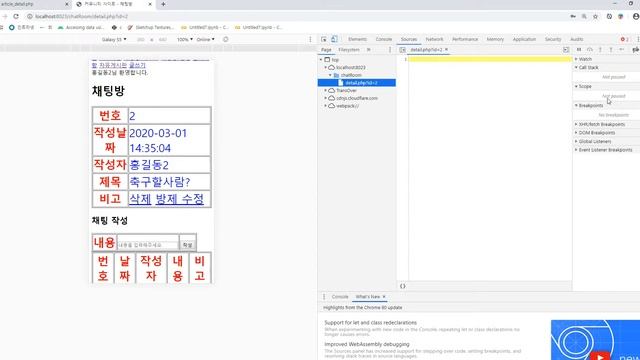Pause script execution button
640x360 pixels.
(579, 49)
